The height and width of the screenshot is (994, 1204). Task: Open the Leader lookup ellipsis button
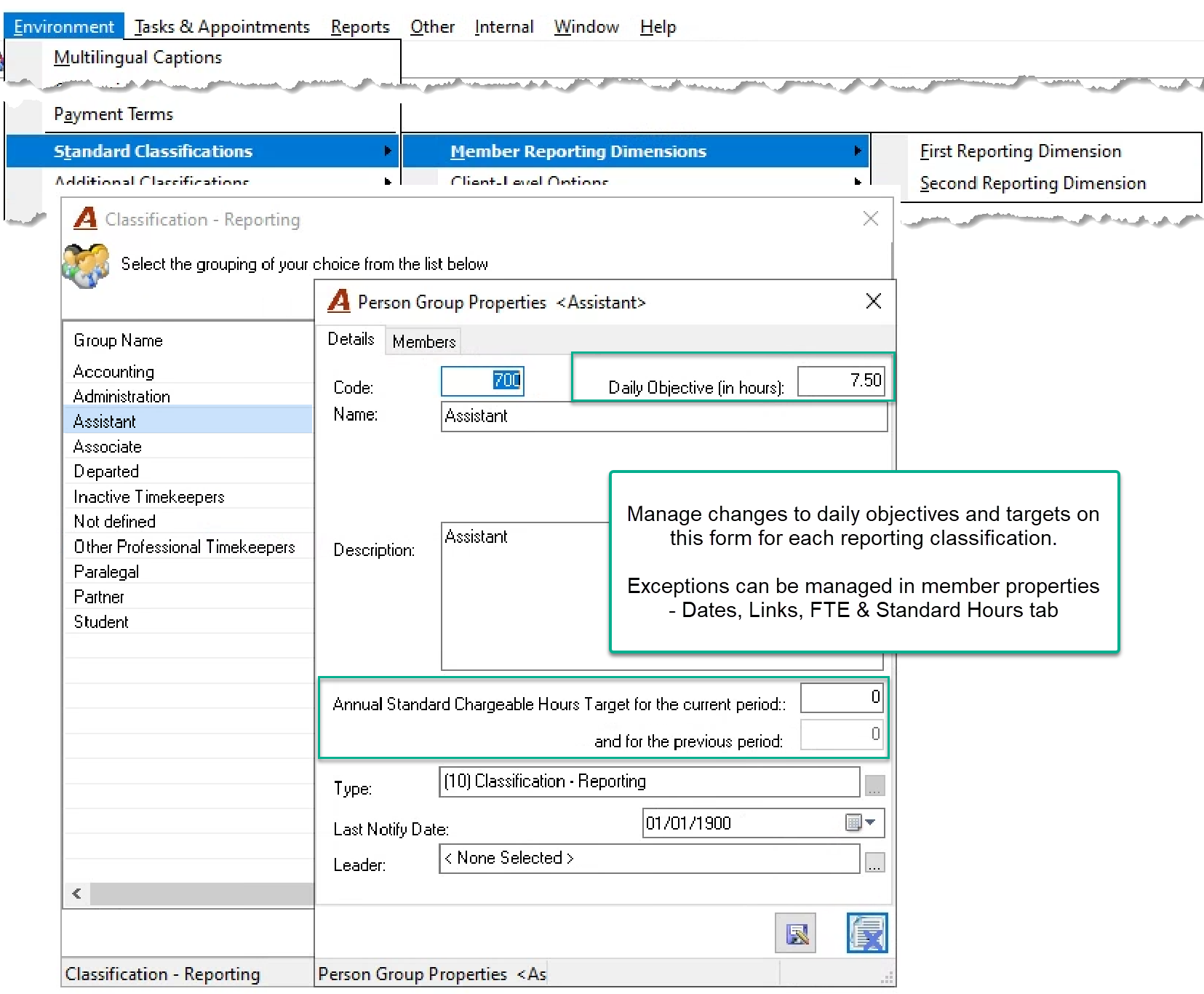(x=874, y=863)
